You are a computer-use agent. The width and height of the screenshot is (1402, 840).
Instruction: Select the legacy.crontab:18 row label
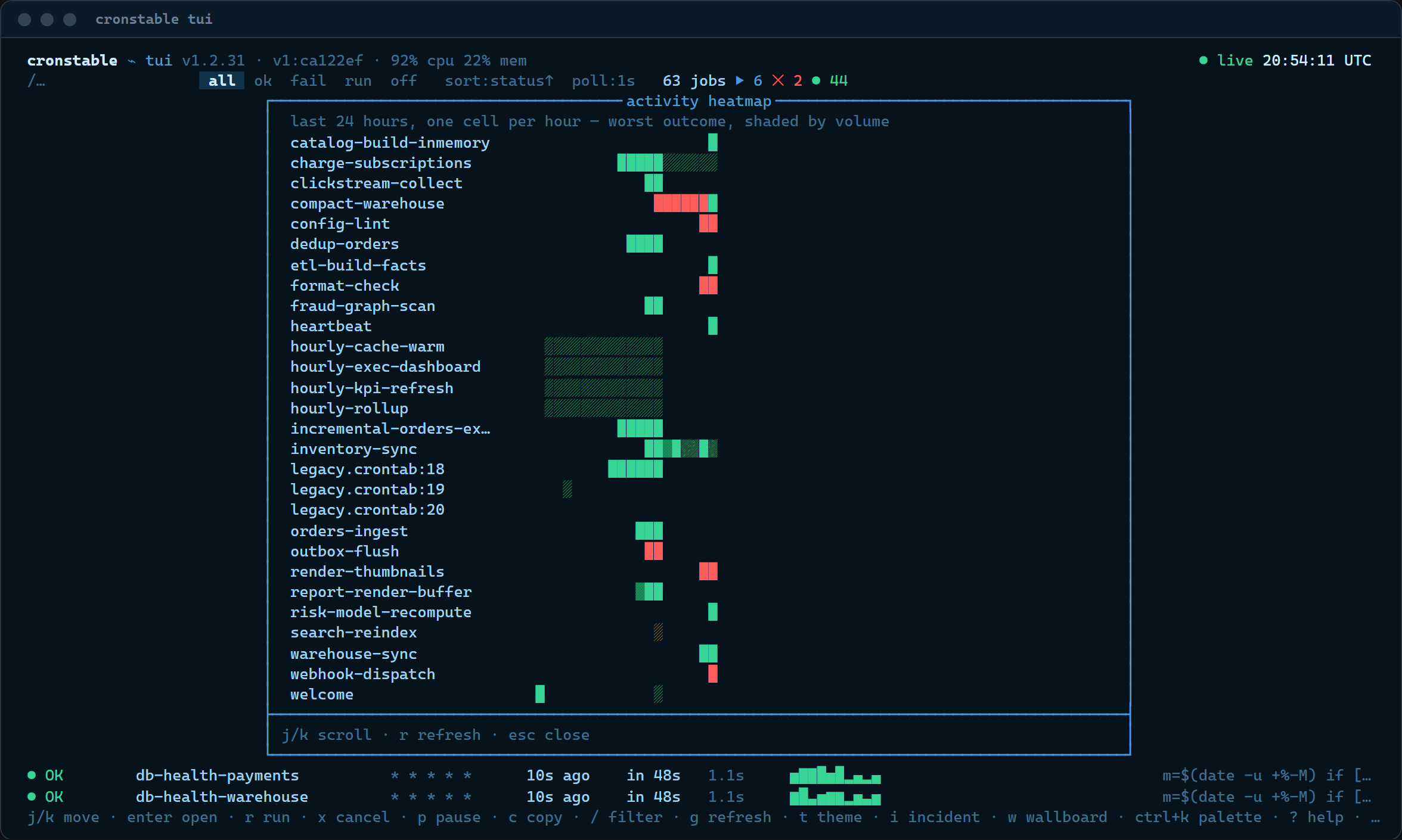point(367,469)
